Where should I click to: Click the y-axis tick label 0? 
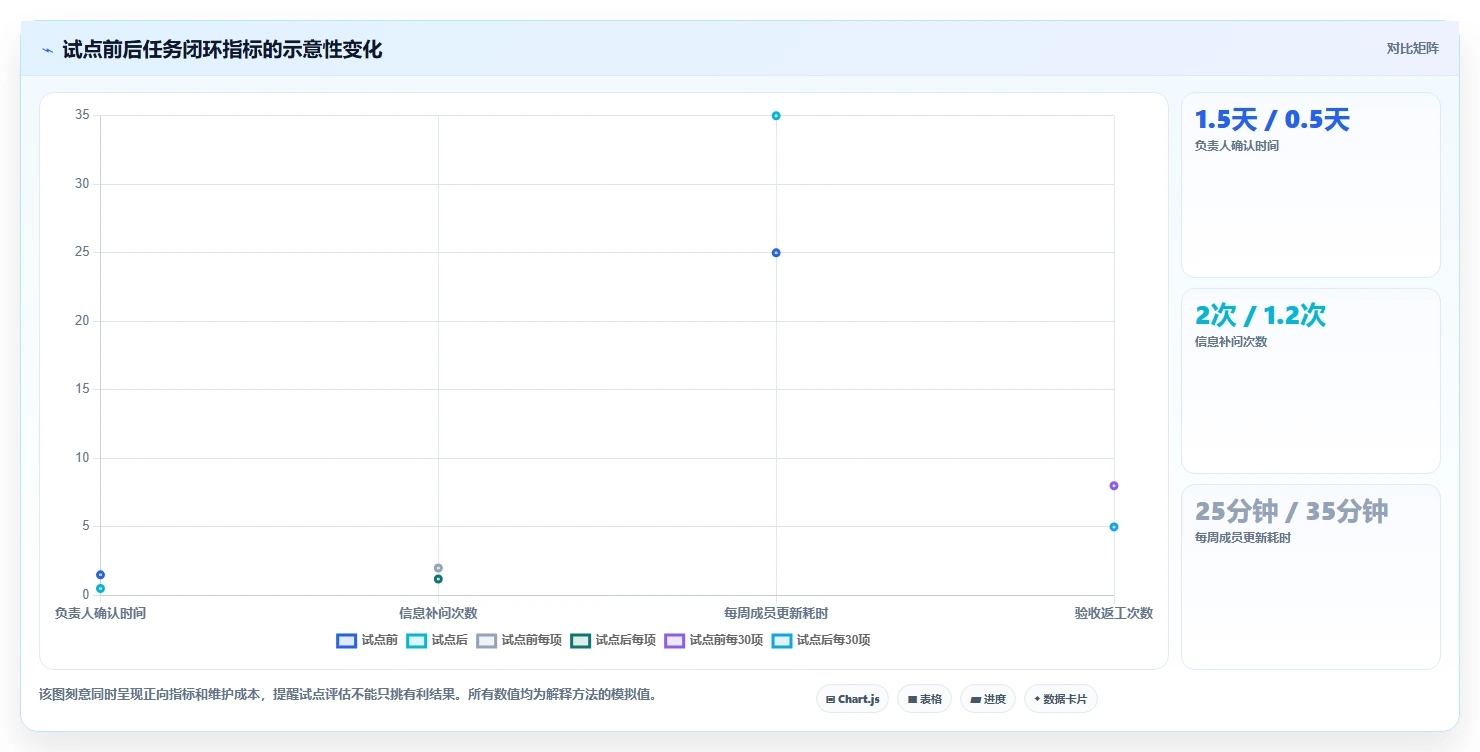coord(86,595)
